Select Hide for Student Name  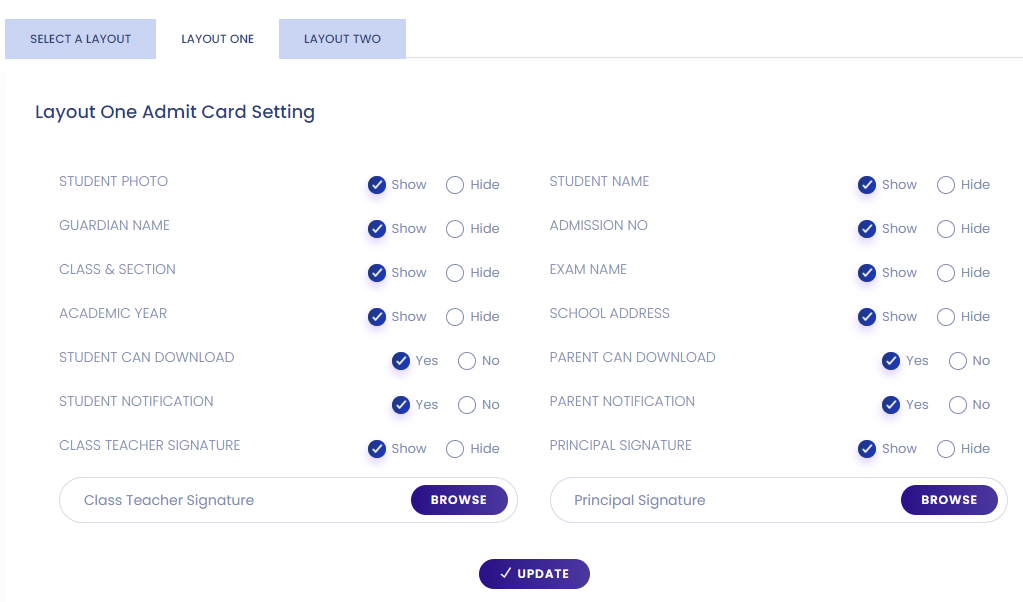(x=946, y=185)
